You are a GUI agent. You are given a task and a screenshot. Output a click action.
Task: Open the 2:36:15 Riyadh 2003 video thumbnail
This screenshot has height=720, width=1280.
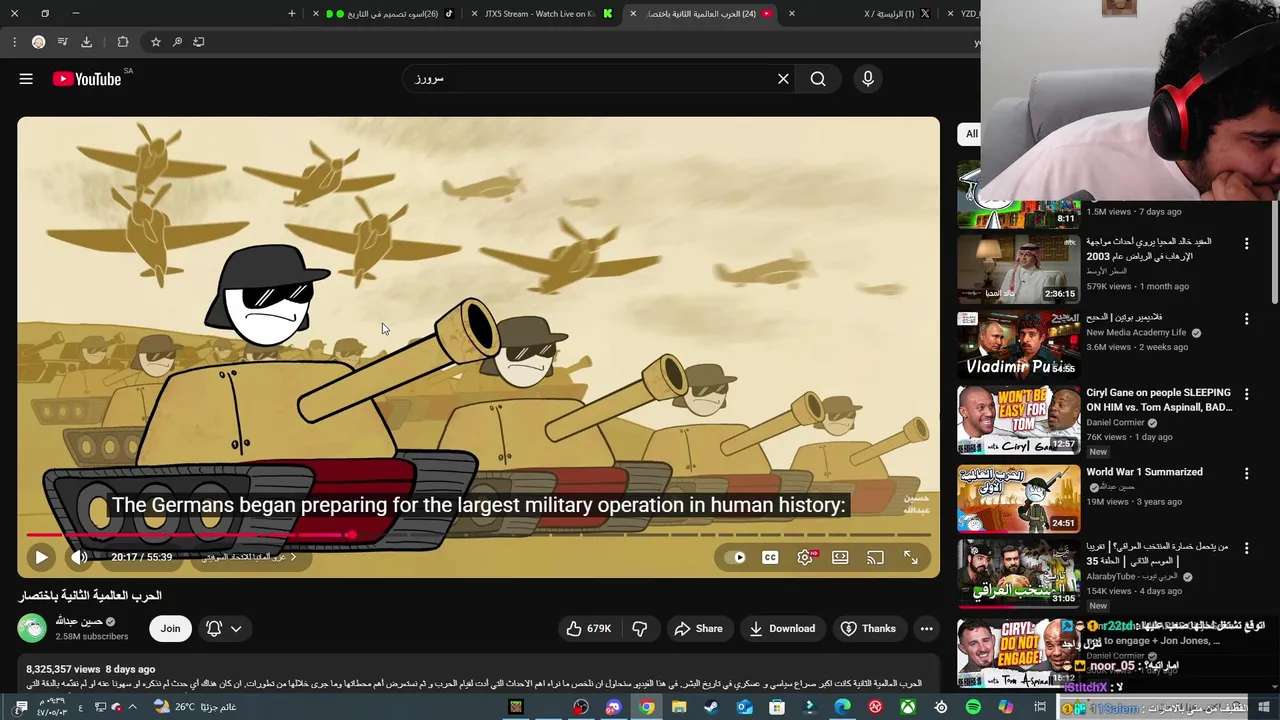point(1018,268)
